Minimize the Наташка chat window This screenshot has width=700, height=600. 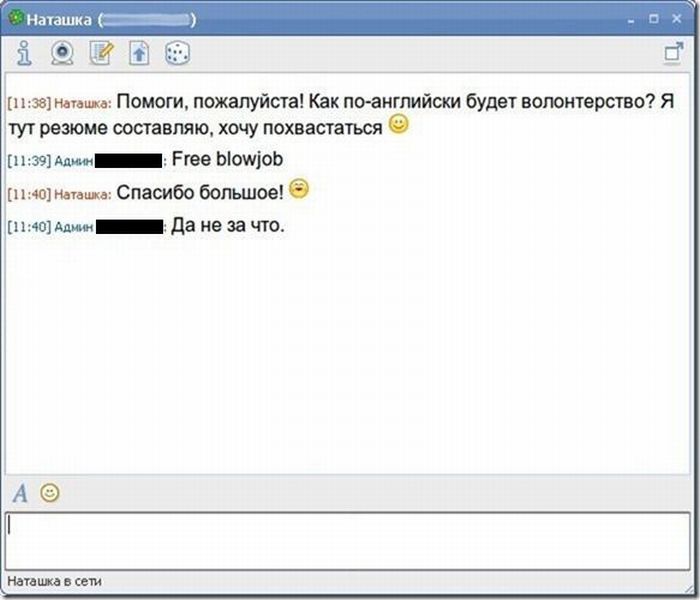pos(628,18)
